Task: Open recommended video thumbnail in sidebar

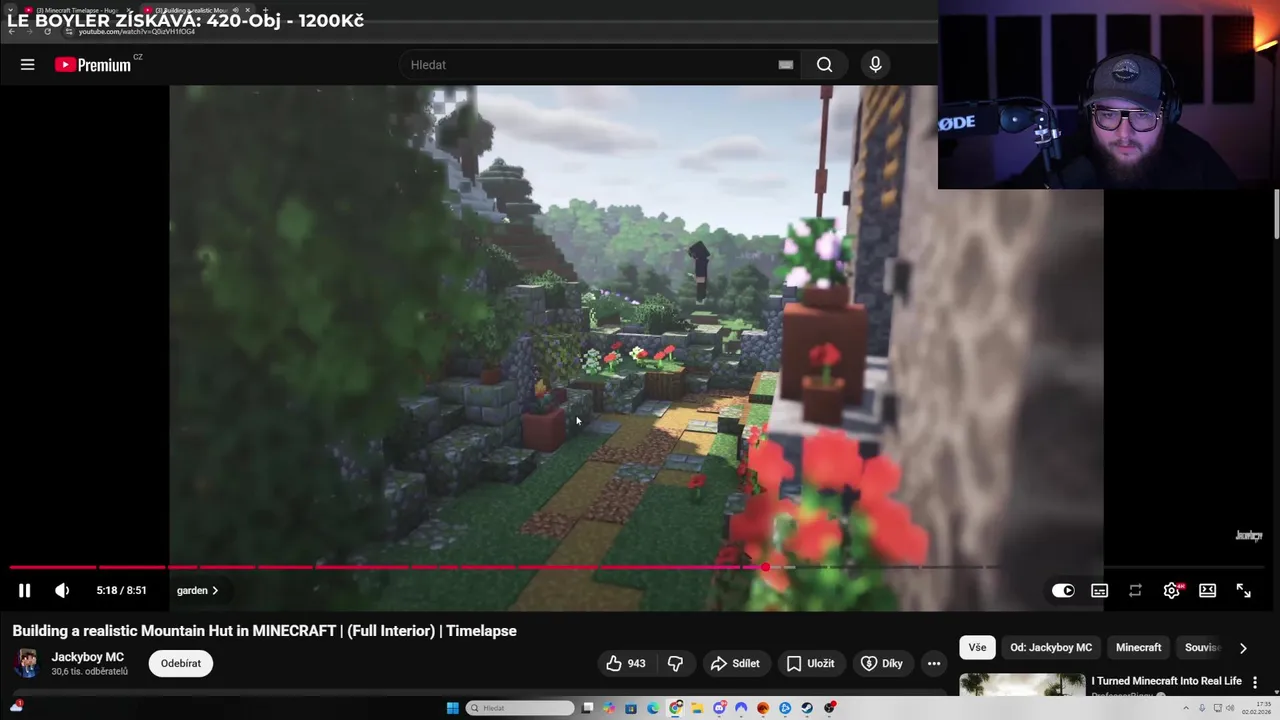Action: pyautogui.click(x=1022, y=685)
